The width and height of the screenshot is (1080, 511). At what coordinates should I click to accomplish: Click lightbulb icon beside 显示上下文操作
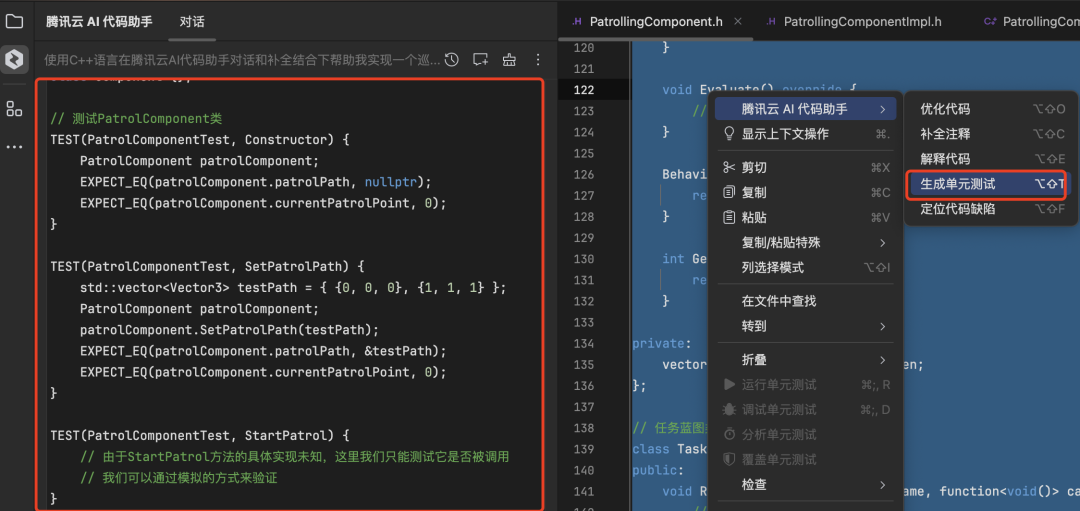pyautogui.click(x=729, y=134)
